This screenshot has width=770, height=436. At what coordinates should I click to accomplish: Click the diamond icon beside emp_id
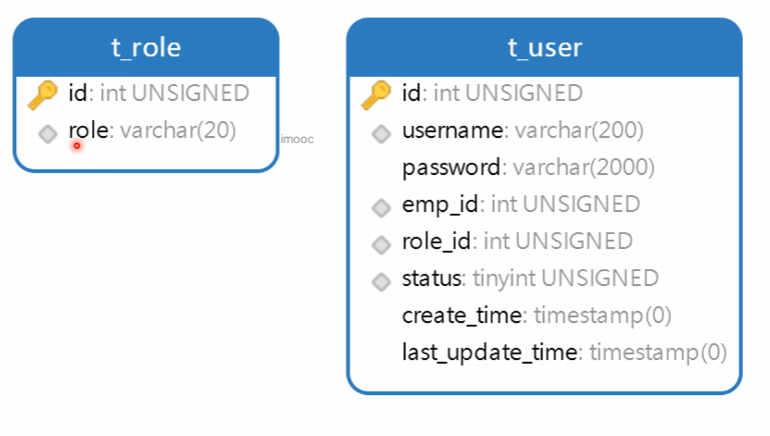pyautogui.click(x=380, y=208)
